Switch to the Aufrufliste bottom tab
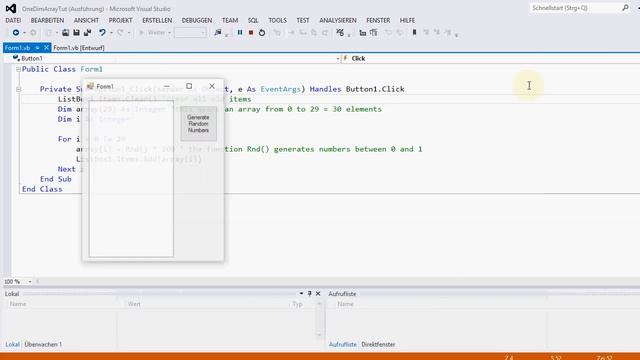 [342, 344]
